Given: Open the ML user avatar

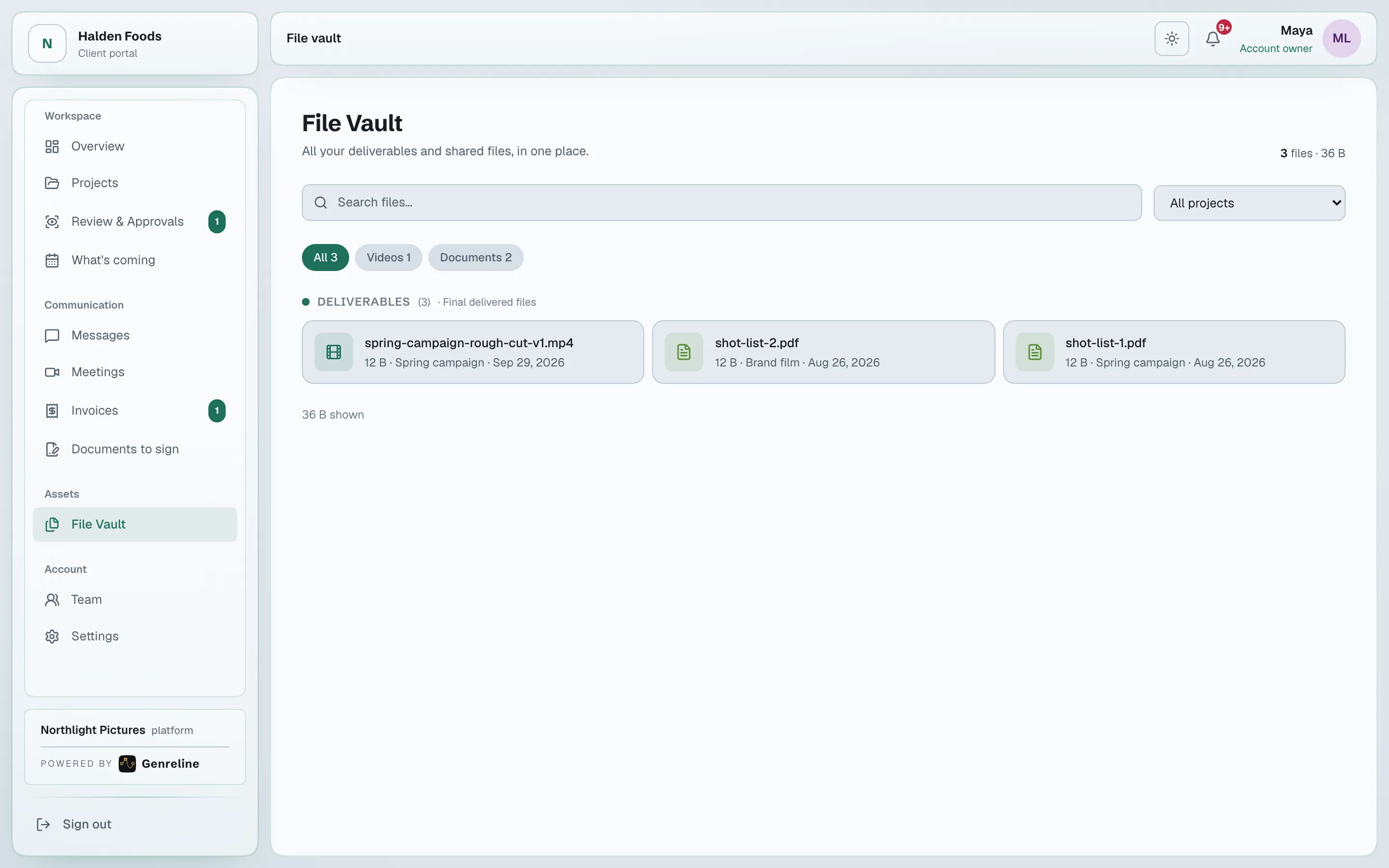Looking at the screenshot, I should tap(1341, 39).
